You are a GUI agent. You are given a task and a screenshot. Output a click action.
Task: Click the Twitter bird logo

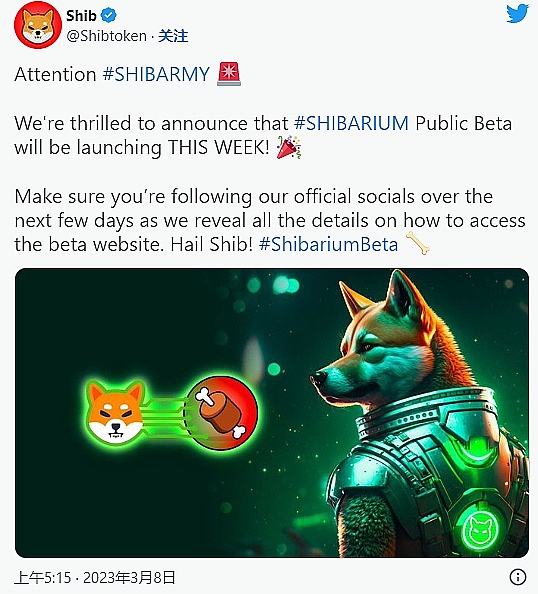(518, 14)
